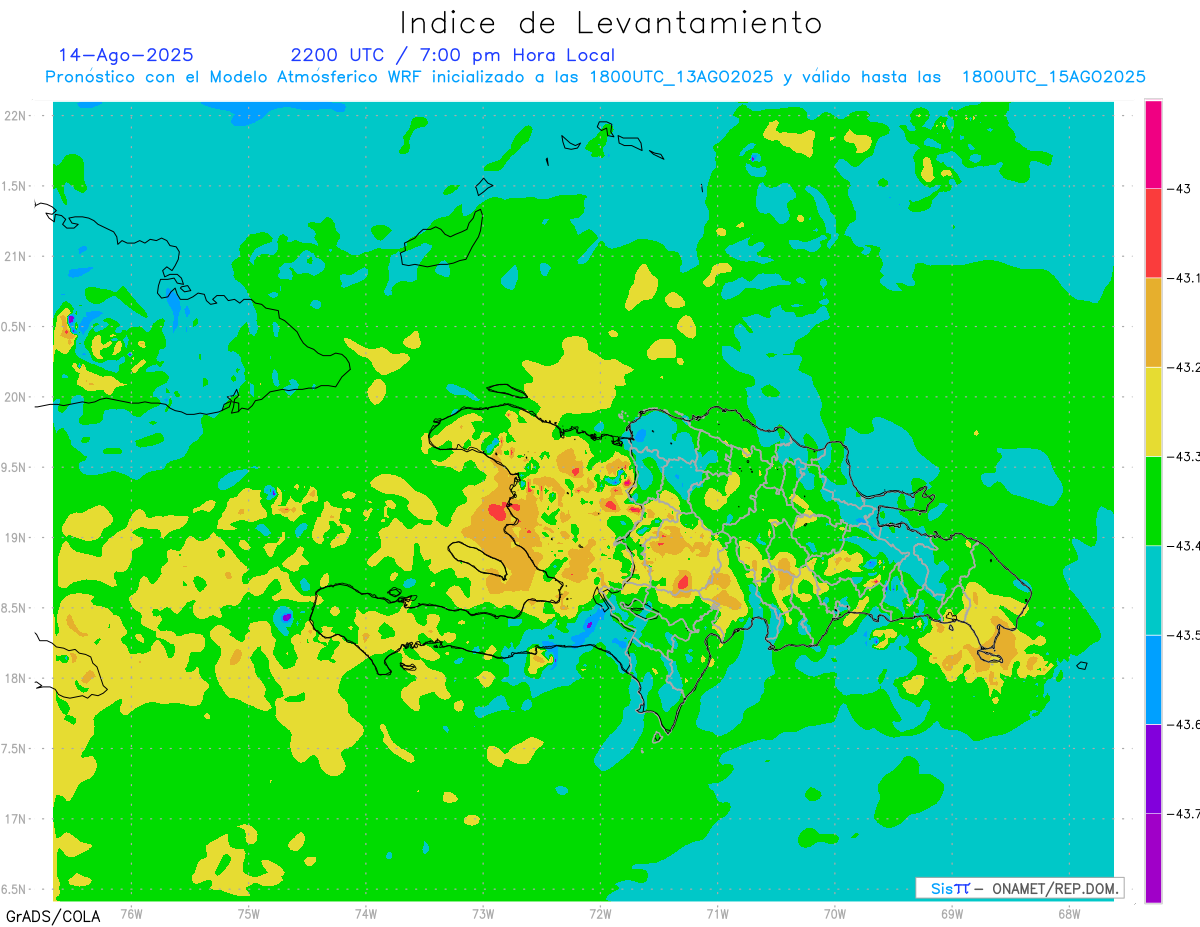Click the "-43.4" legend value

[x=1183, y=545]
